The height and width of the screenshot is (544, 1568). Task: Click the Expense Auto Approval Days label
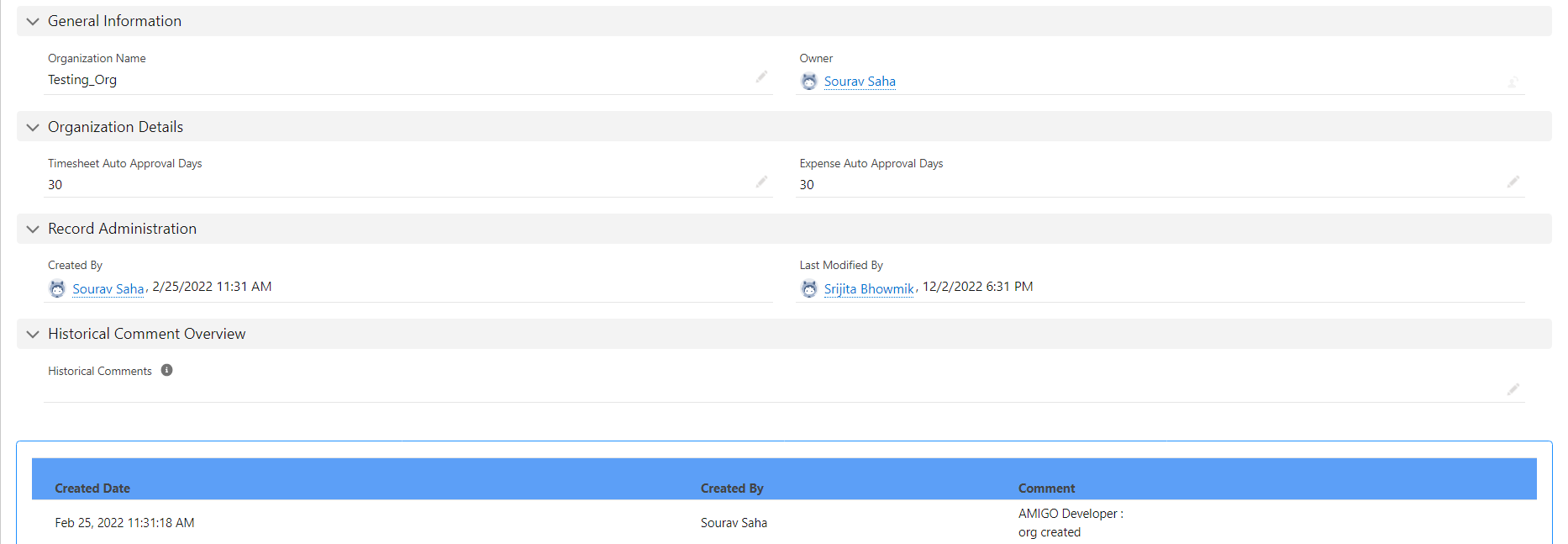(871, 163)
